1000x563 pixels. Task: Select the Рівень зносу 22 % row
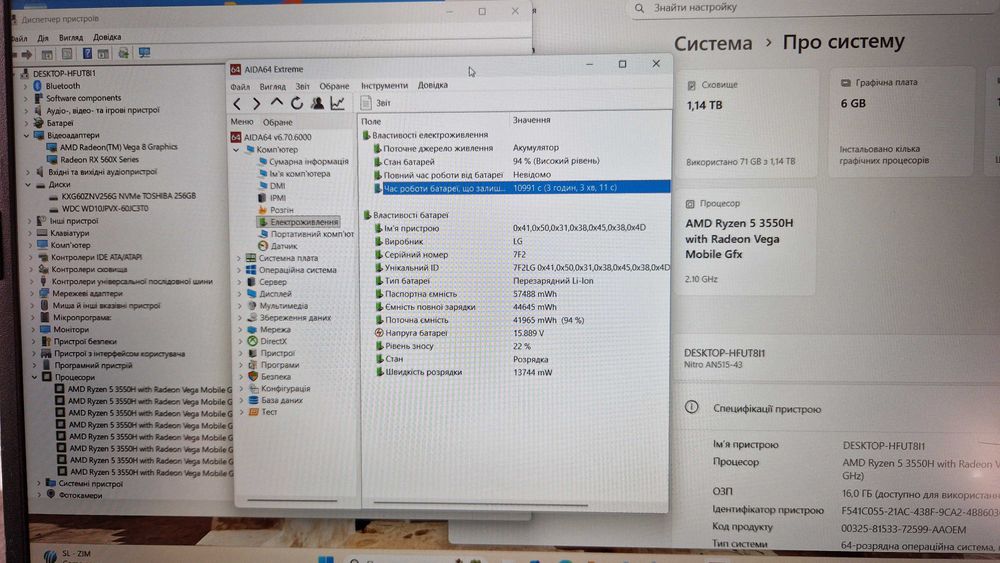pyautogui.click(x=520, y=346)
